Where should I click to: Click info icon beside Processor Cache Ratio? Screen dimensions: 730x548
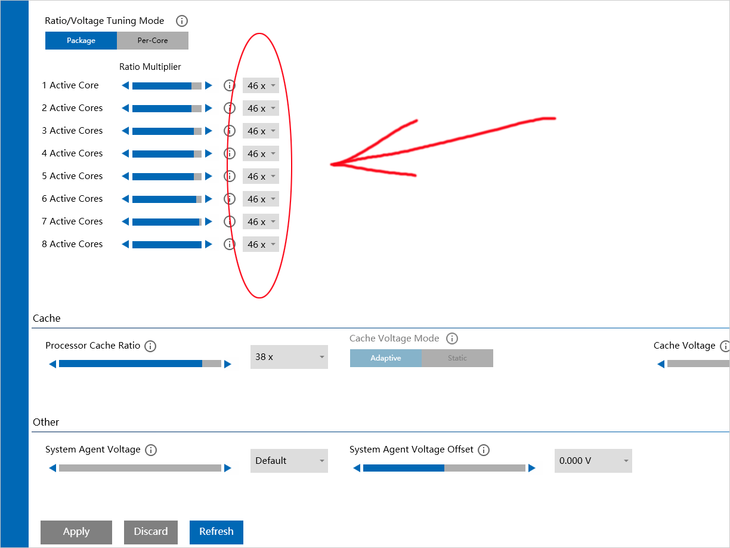150,346
